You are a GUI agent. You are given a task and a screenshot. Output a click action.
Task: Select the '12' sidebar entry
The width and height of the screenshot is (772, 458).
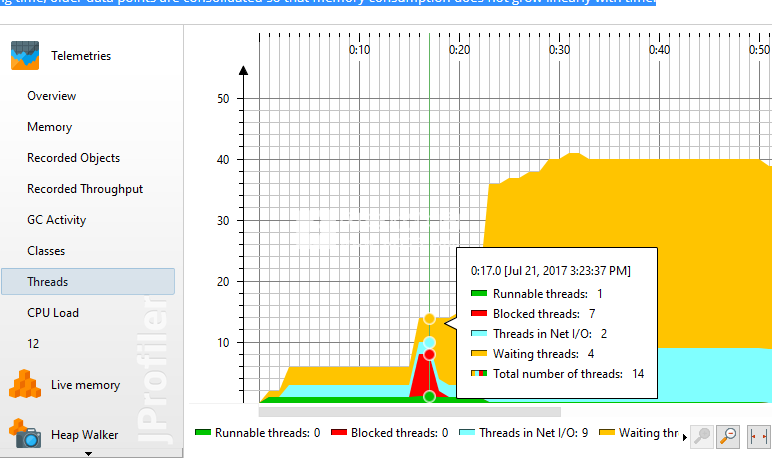click(33, 344)
